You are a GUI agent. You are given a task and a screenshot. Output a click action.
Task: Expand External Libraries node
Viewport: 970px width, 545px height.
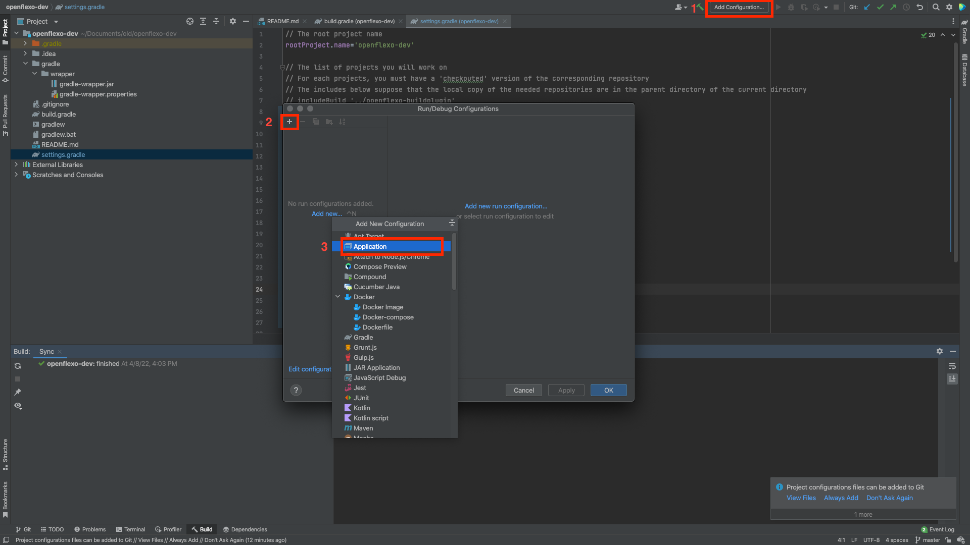[x=17, y=165]
